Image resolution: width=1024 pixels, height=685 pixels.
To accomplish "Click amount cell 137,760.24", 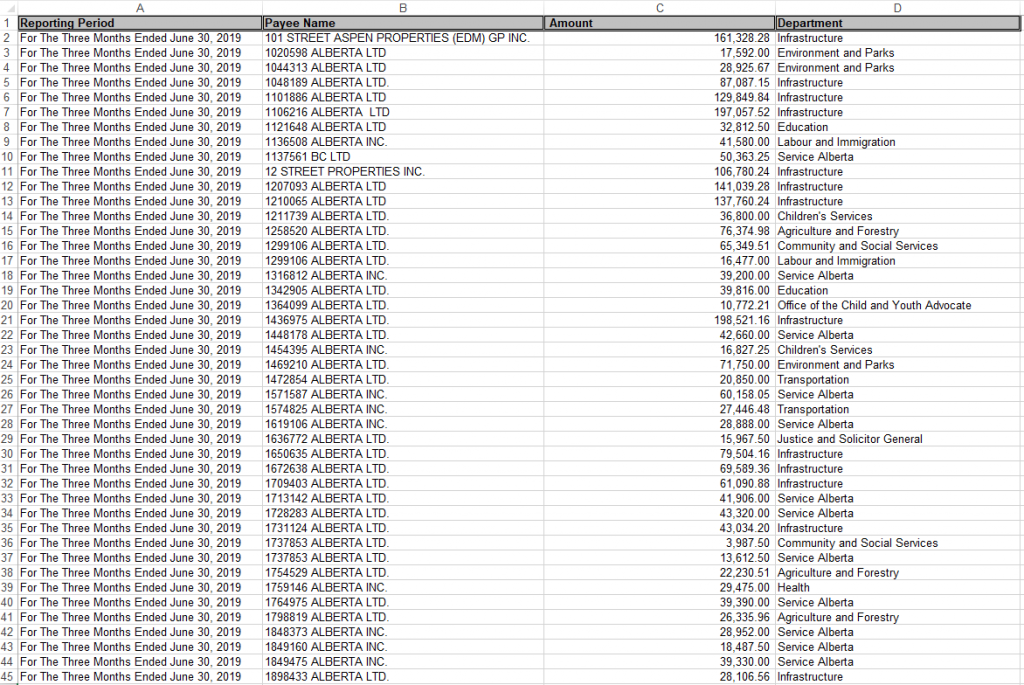I will click(660, 201).
